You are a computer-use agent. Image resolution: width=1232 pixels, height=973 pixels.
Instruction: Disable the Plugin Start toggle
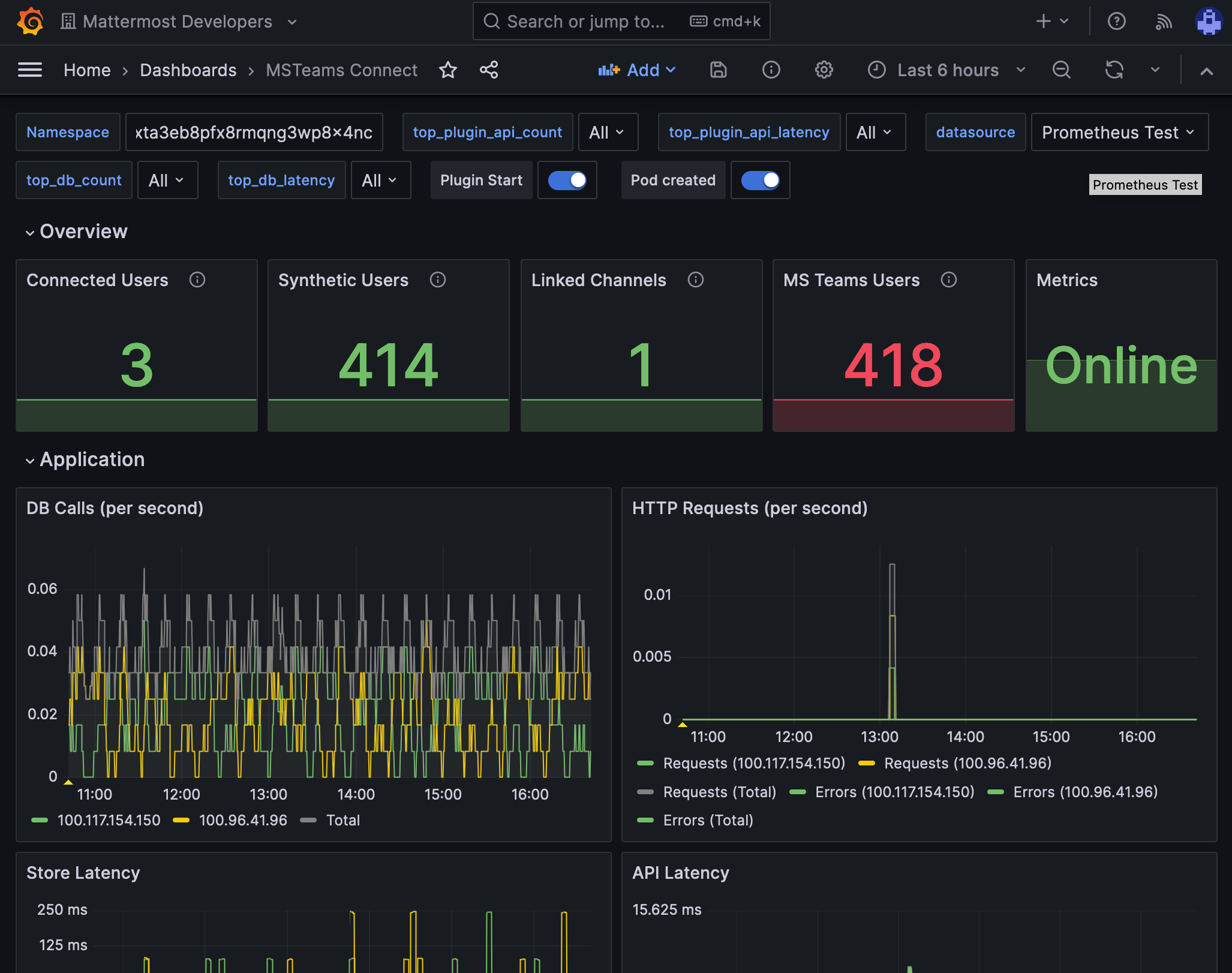567,180
